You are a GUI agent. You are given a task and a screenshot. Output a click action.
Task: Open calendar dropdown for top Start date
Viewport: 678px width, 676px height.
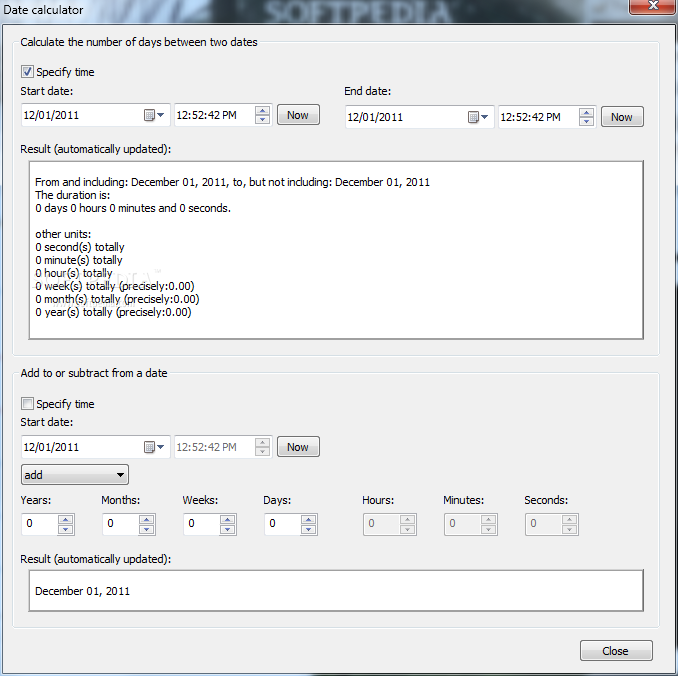154,115
